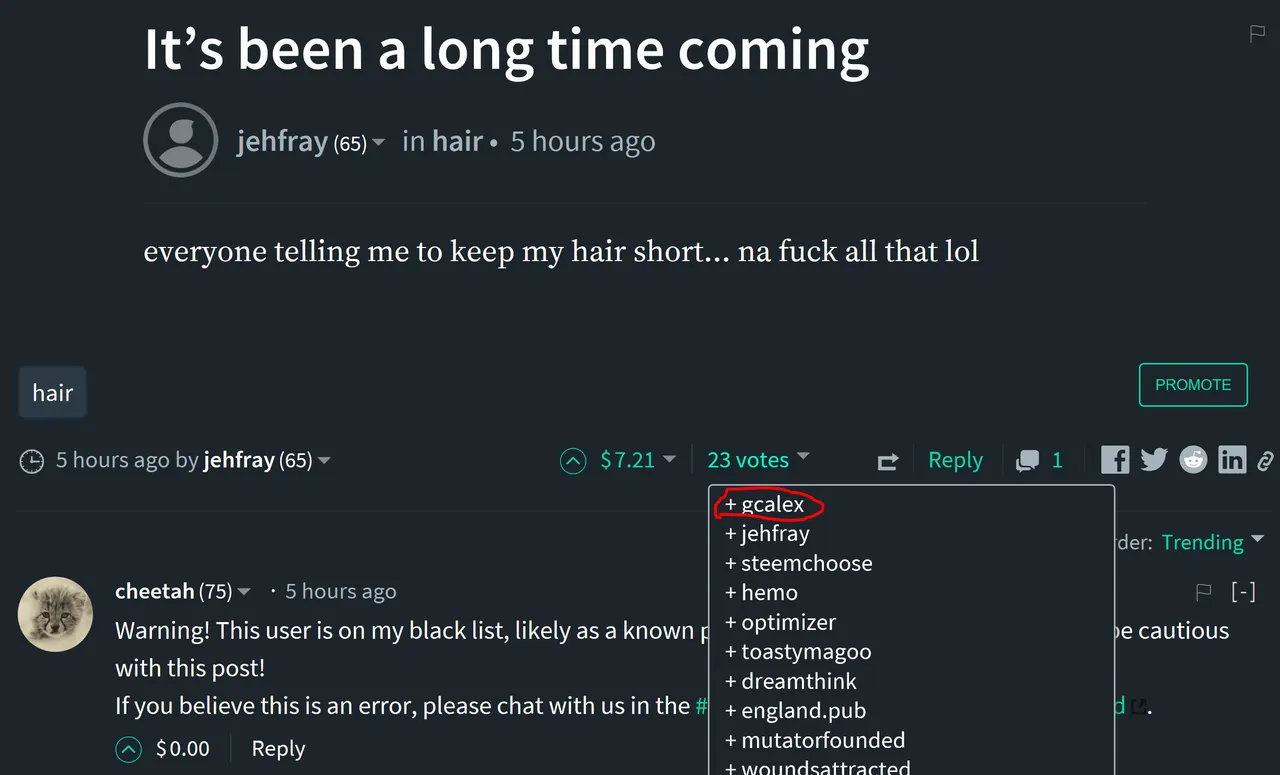
Task: Share post on Twitter
Action: click(x=1154, y=460)
